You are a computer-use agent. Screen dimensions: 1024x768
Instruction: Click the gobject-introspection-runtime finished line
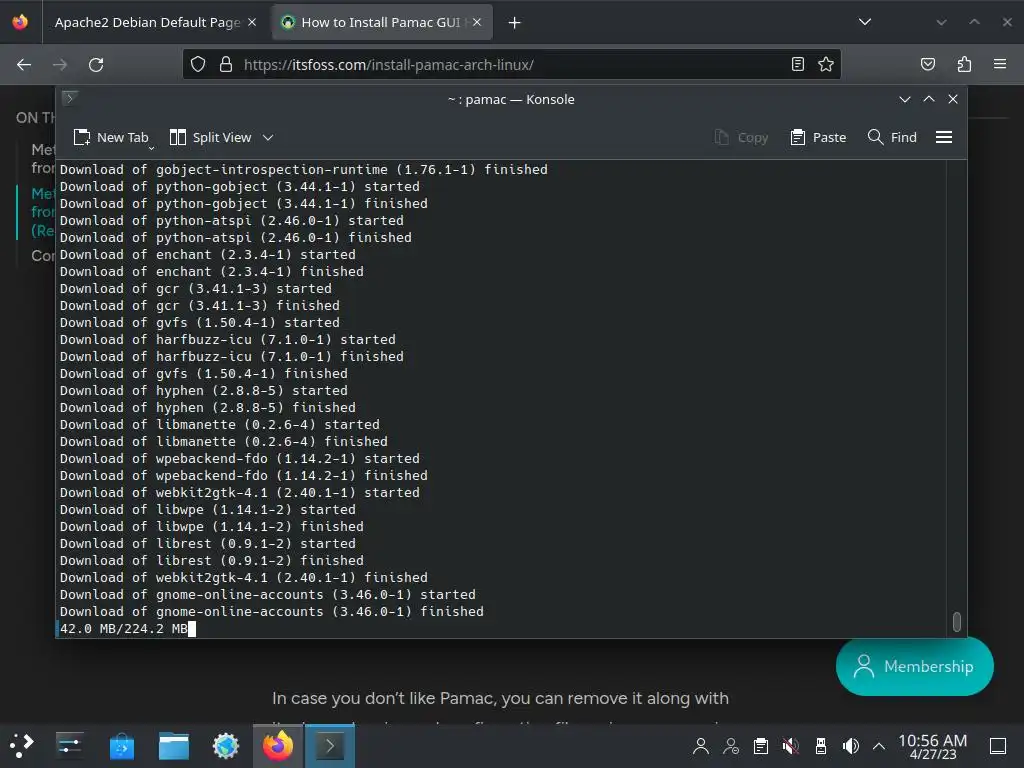304,169
